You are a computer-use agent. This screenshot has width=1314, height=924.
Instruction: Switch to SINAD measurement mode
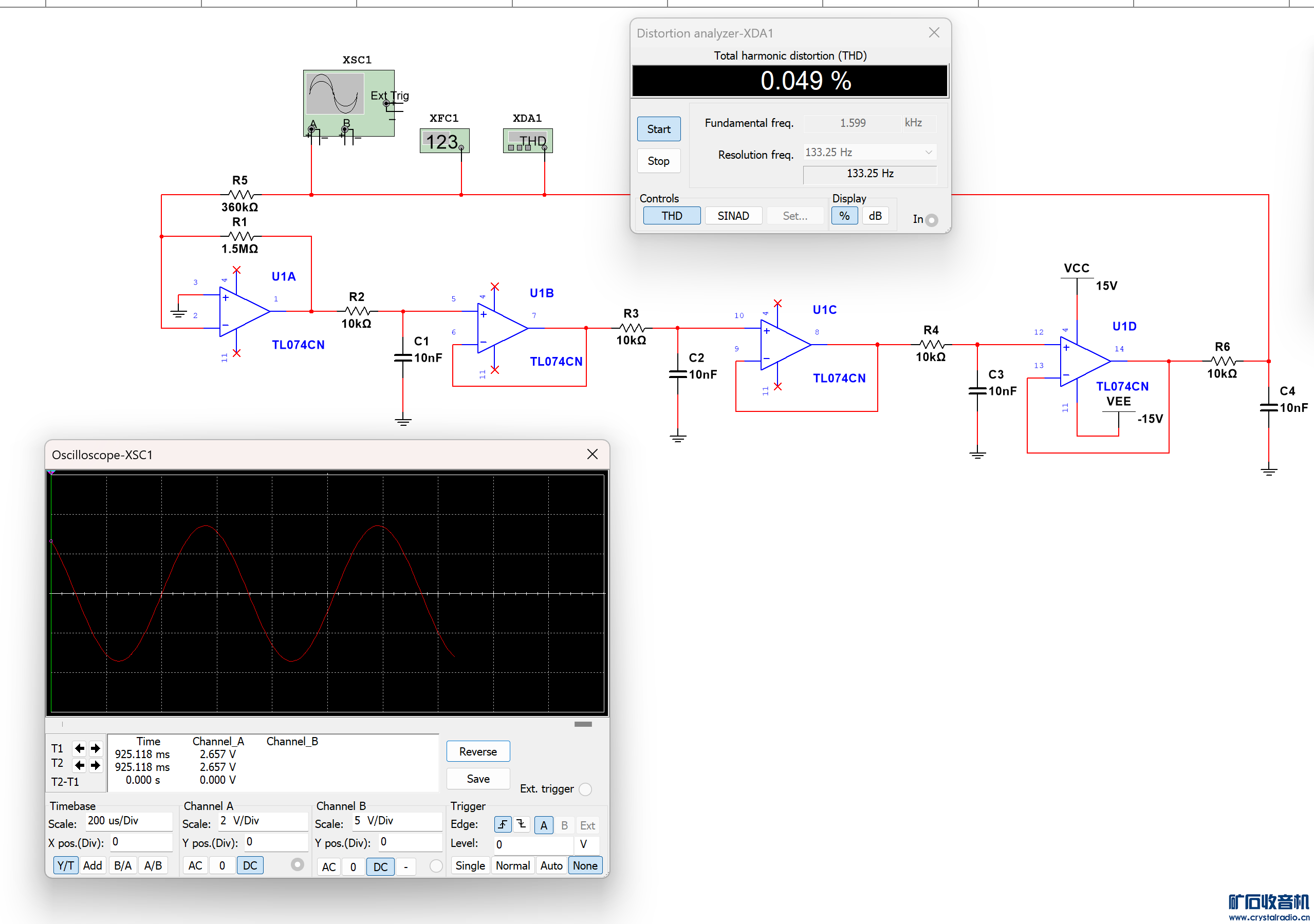733,216
